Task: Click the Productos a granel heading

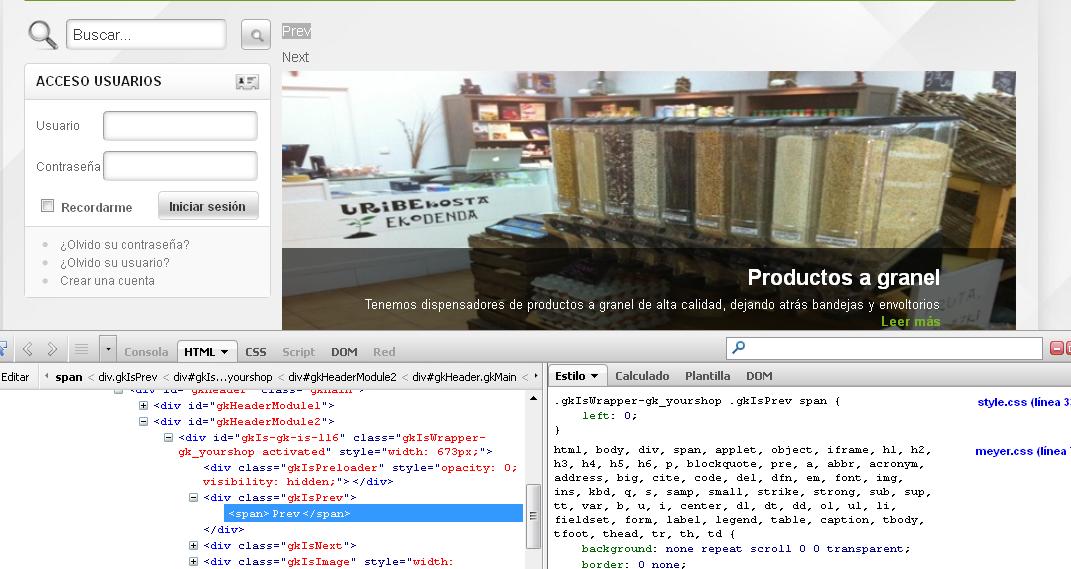Action: pyautogui.click(x=844, y=277)
